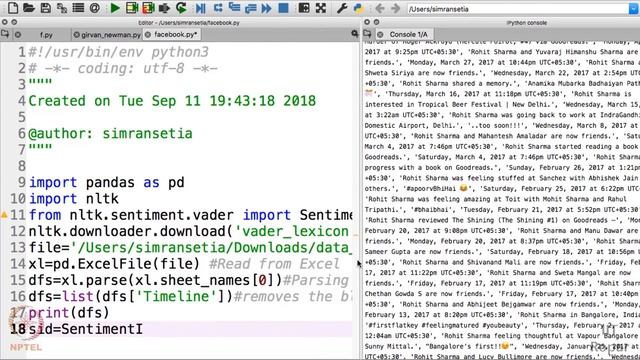This screenshot has height=360, width=640.
Task: Click the 'Created on Tue Sep 11' line
Action: pyautogui.click(x=172, y=100)
